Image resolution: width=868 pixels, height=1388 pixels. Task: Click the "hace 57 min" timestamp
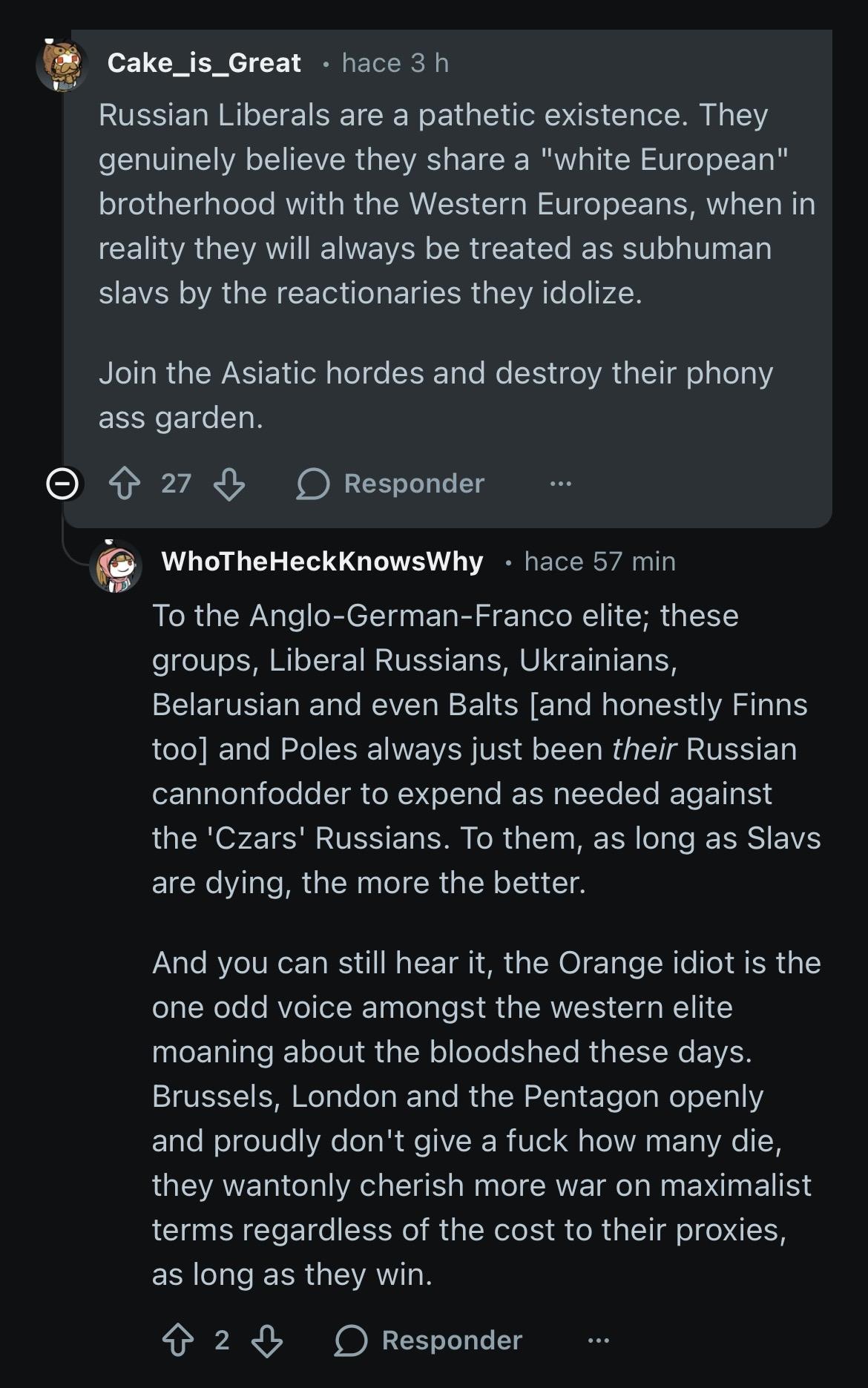599,562
